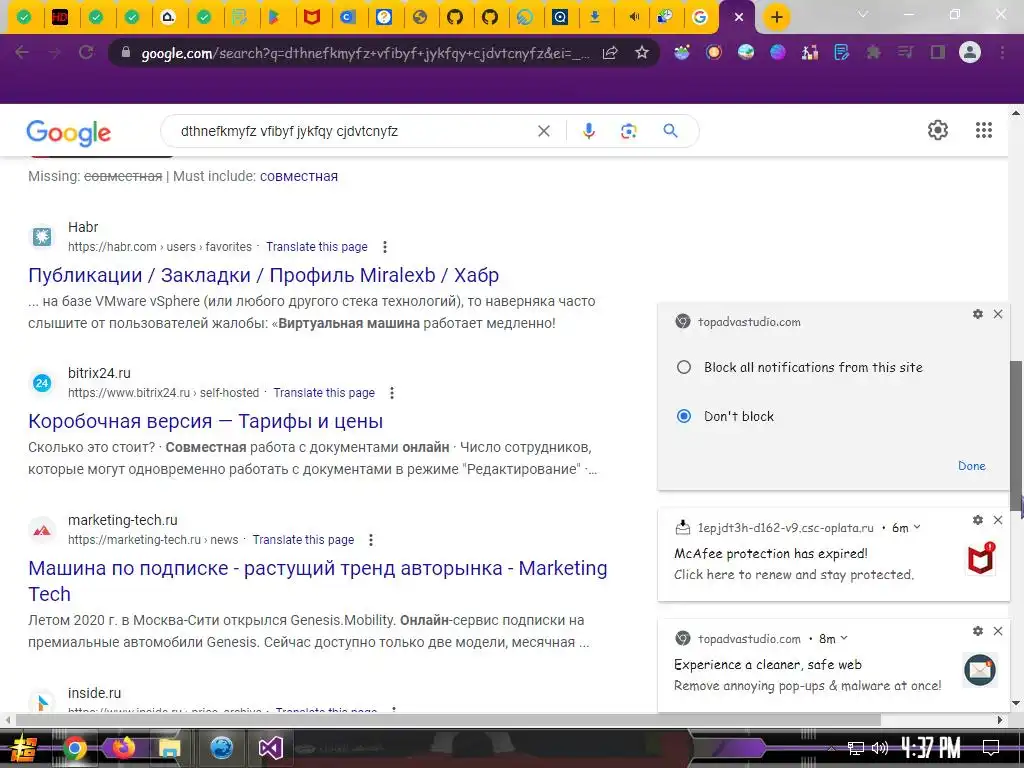Screen dimensions: 1024x768
Task: Open the Extensions puzzle-piece menu
Action: (873, 52)
